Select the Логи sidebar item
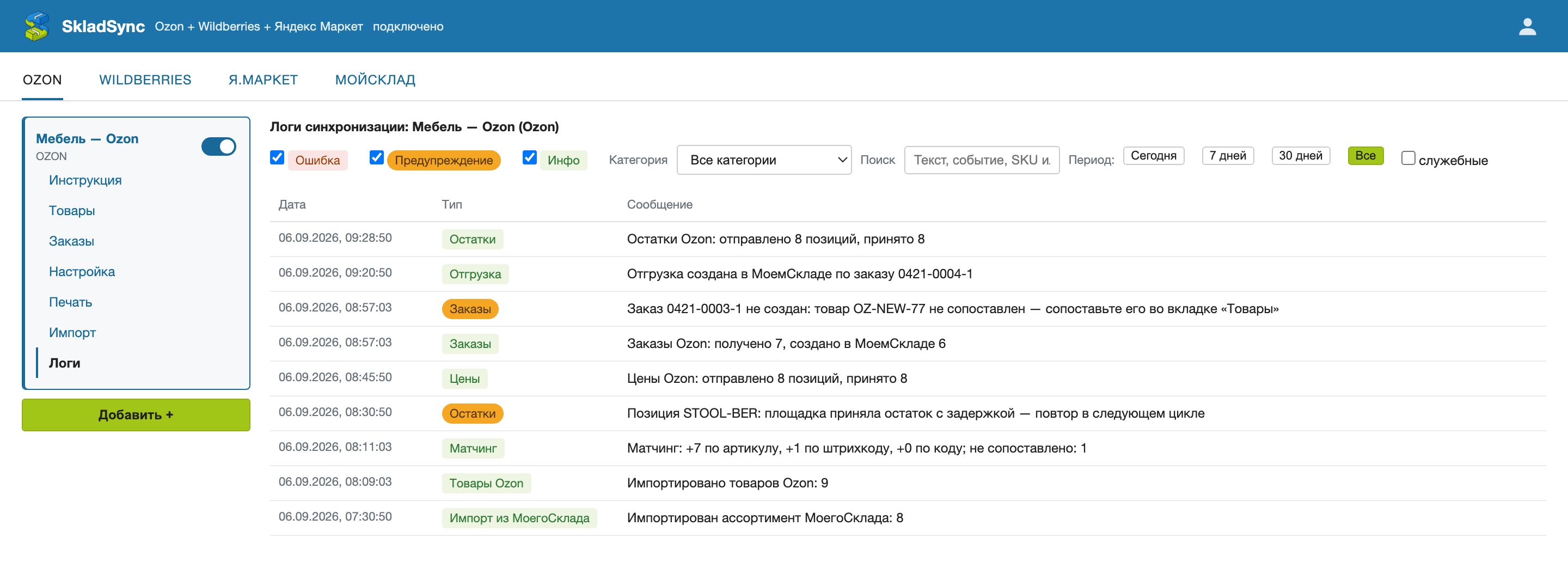 pyautogui.click(x=65, y=363)
